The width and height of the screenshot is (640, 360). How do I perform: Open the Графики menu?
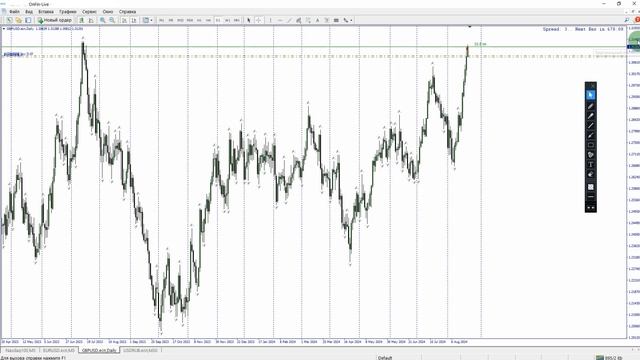click(68, 12)
